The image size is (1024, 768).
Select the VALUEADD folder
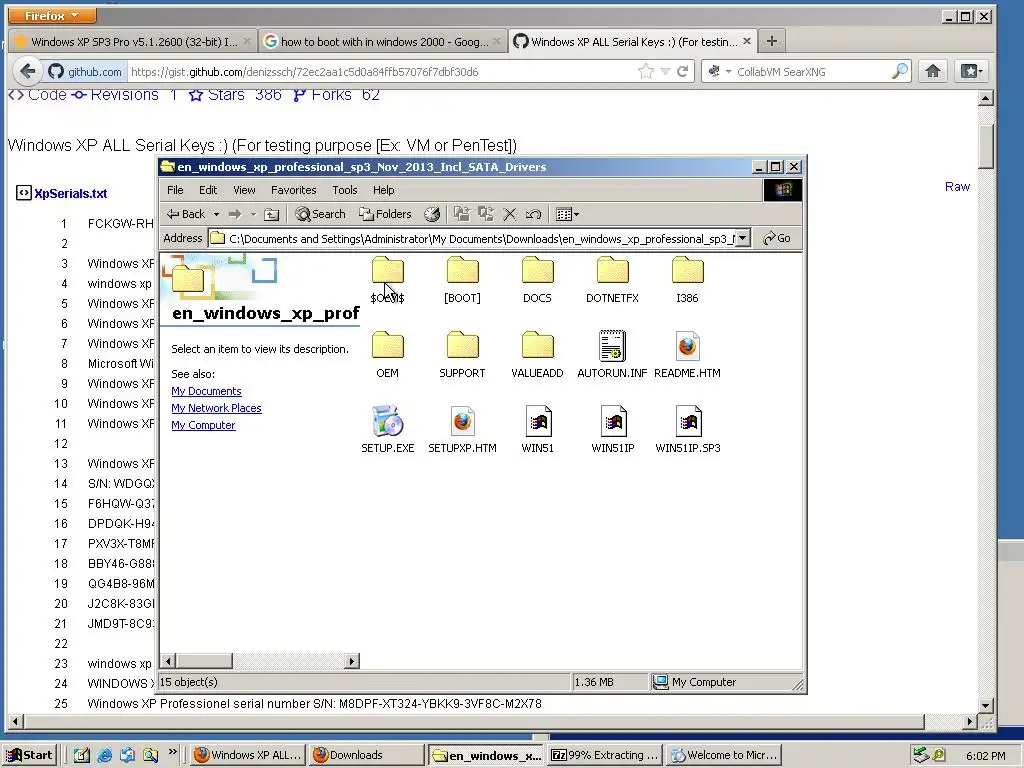click(x=537, y=355)
